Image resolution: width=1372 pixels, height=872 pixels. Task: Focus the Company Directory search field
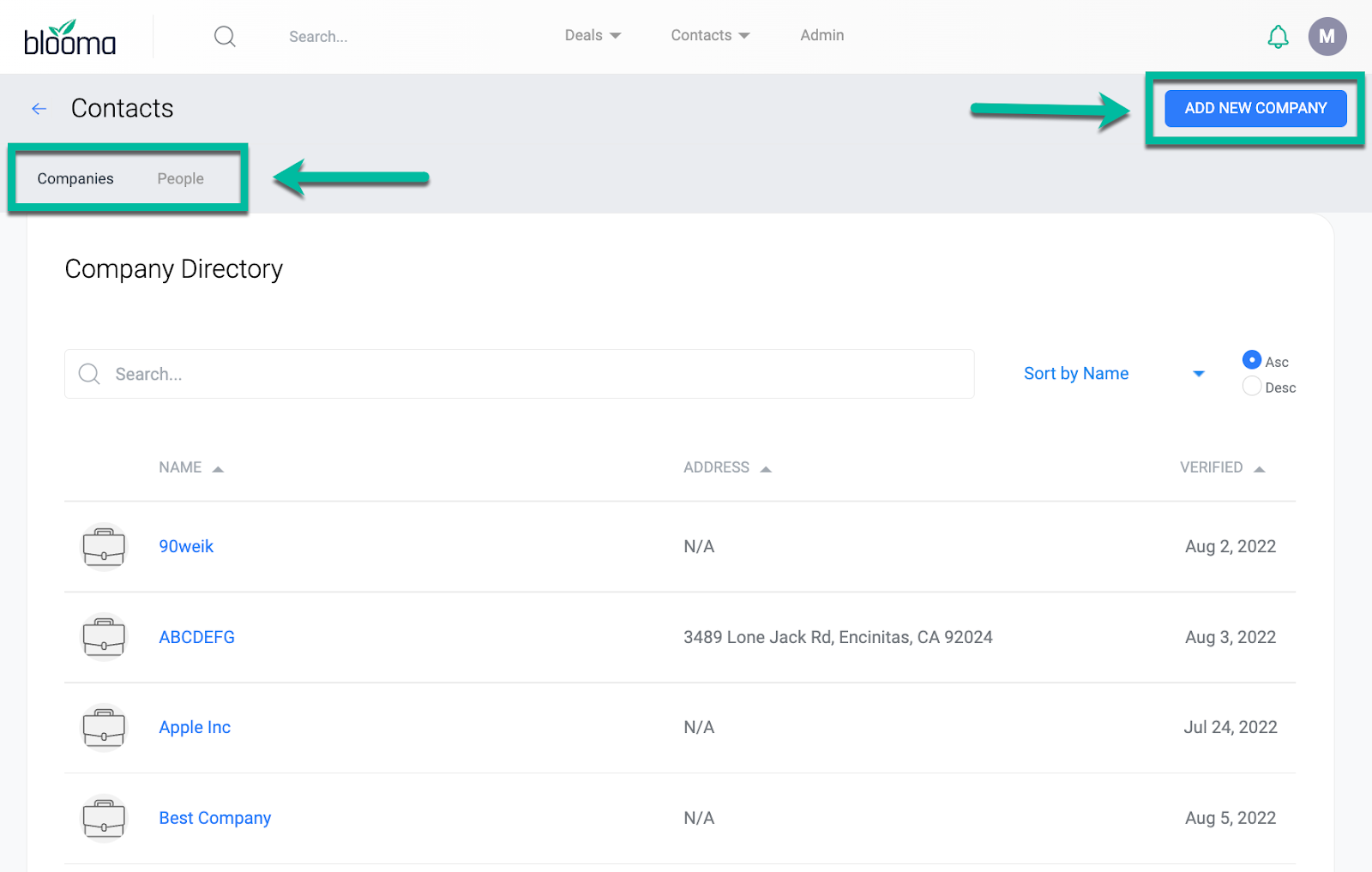519,374
